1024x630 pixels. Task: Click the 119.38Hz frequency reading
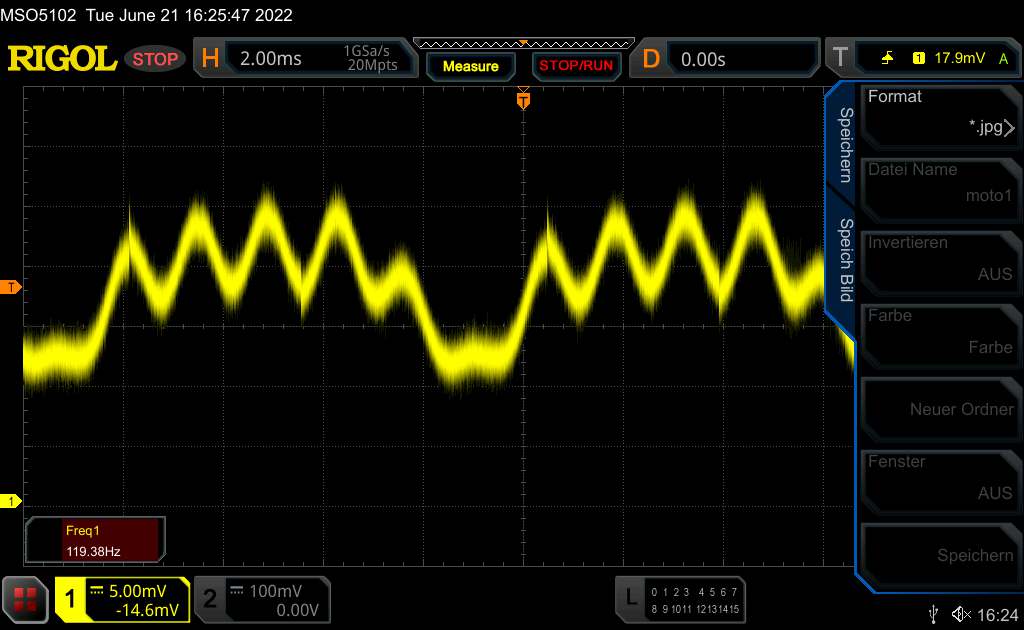click(93, 552)
